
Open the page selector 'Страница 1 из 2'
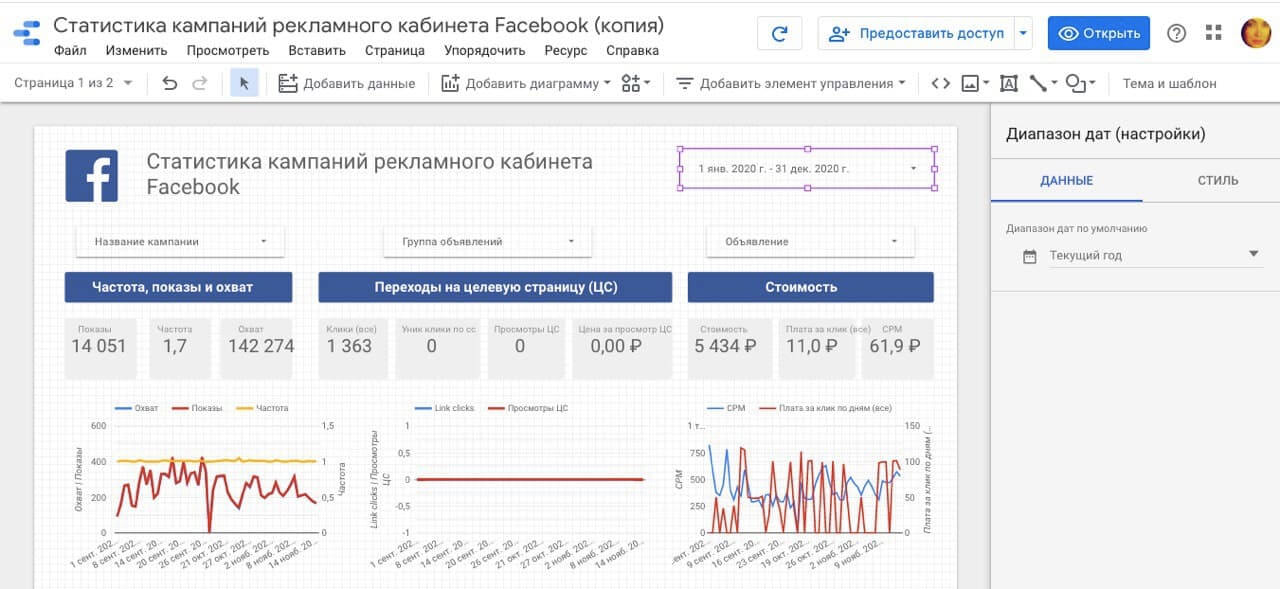tap(73, 83)
